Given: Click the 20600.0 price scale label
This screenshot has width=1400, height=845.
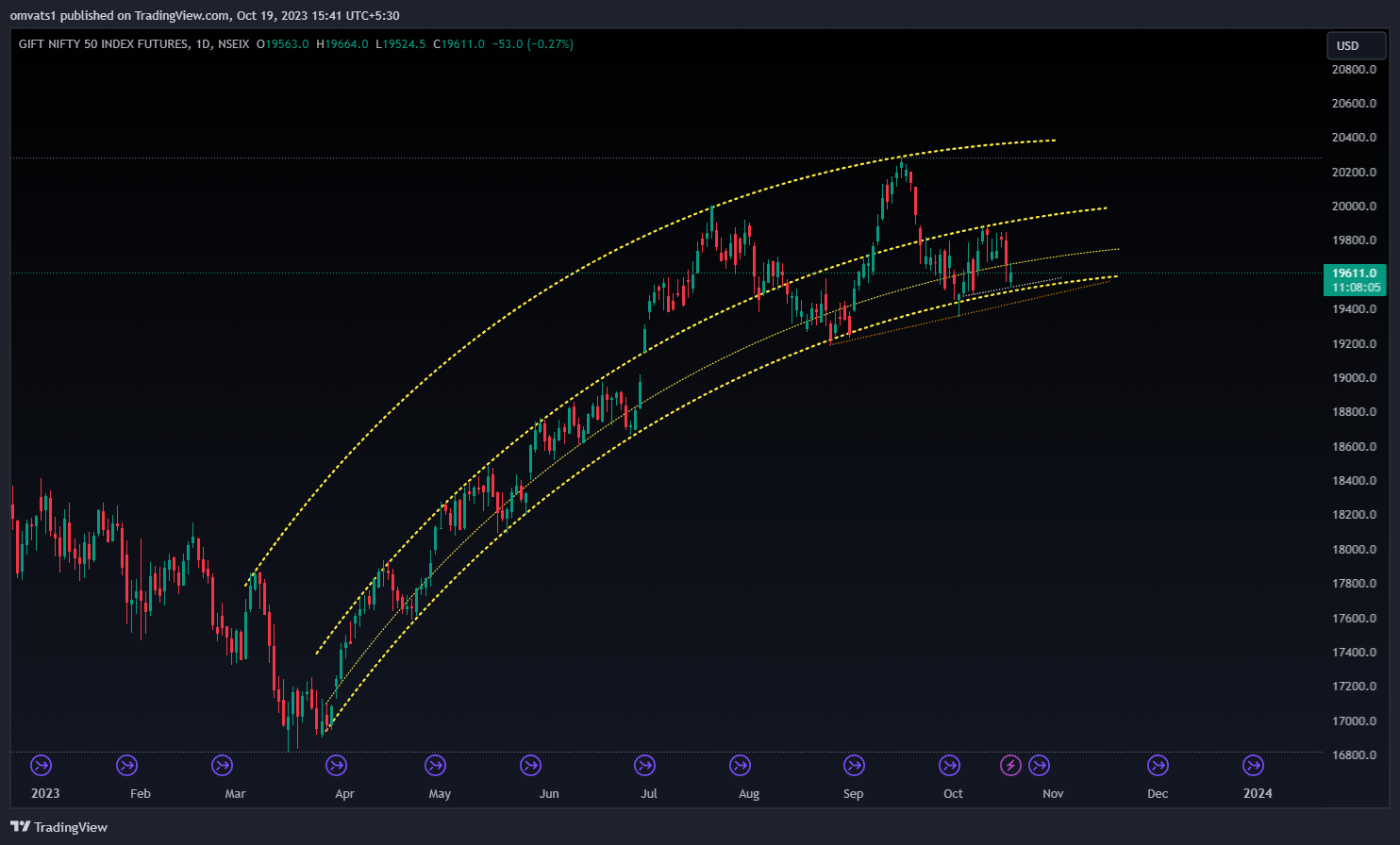Looking at the screenshot, I should coord(1354,104).
